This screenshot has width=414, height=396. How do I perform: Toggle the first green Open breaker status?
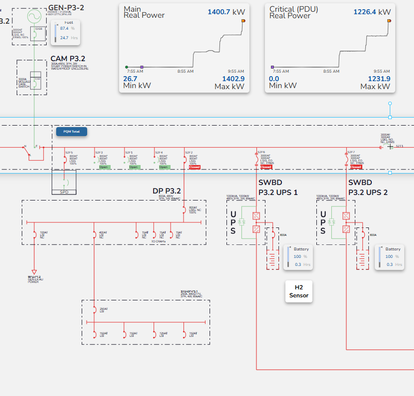click(x=104, y=167)
